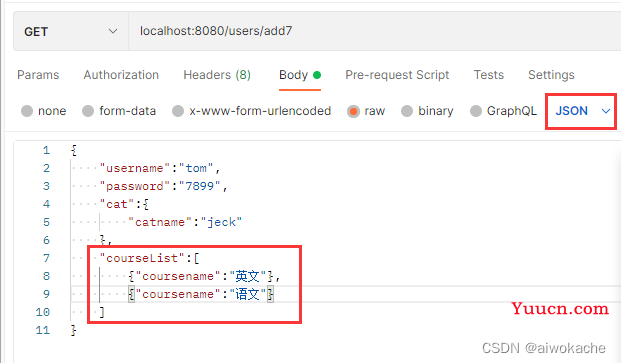This screenshot has width=621, height=363.
Task: Switch to Headers (8) tab
Action: click(x=217, y=75)
